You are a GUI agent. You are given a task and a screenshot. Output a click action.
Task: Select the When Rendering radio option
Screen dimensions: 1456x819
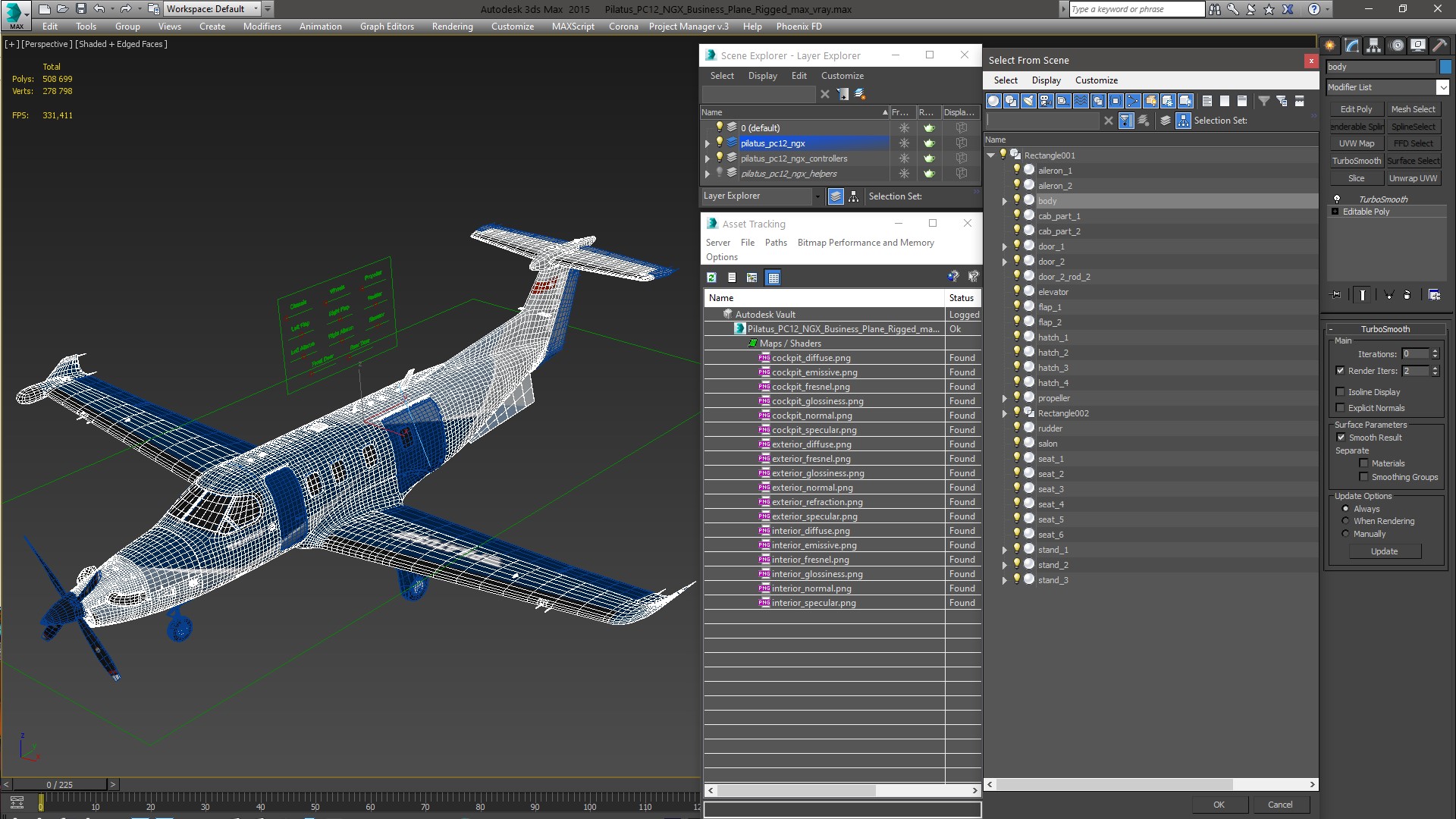[x=1345, y=521]
